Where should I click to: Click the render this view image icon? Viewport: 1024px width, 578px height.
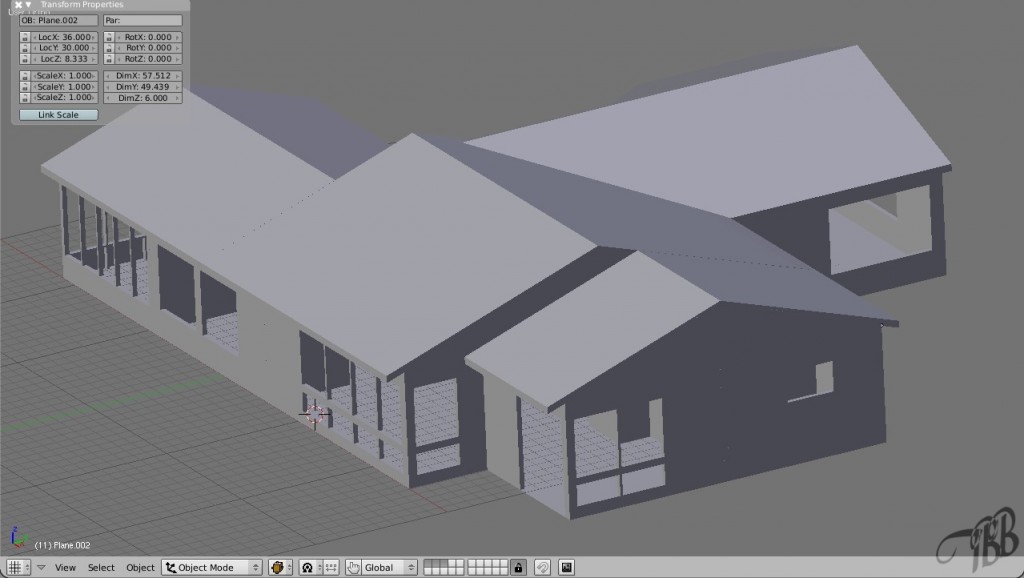566,568
